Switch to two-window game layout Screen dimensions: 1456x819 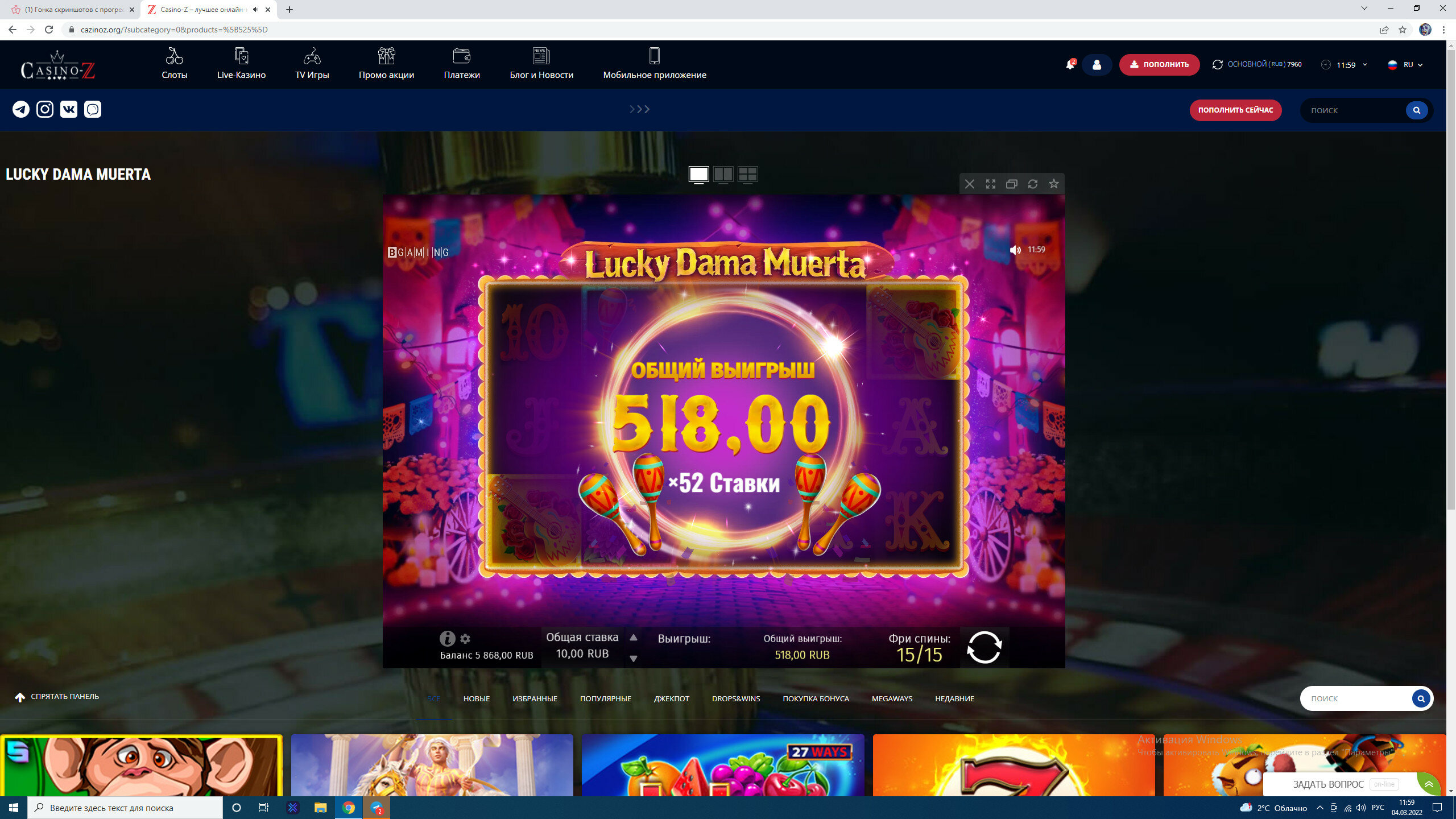(x=723, y=174)
